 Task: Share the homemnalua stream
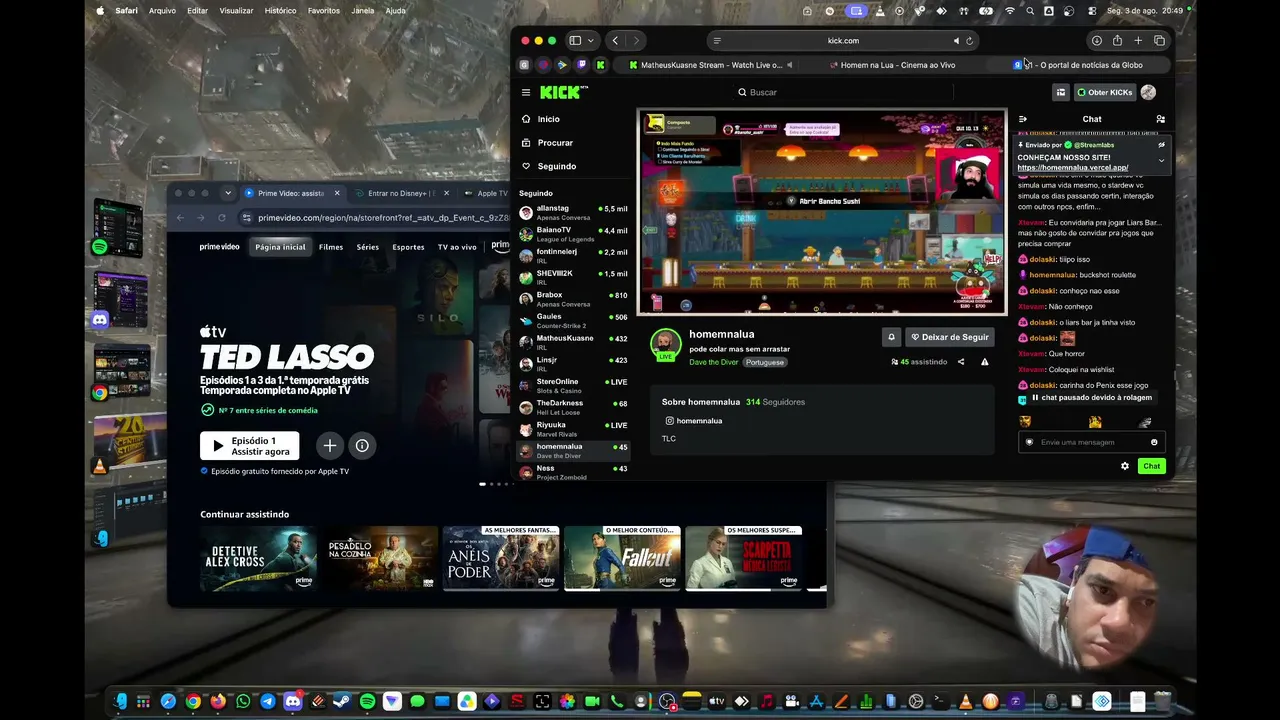coord(961,362)
